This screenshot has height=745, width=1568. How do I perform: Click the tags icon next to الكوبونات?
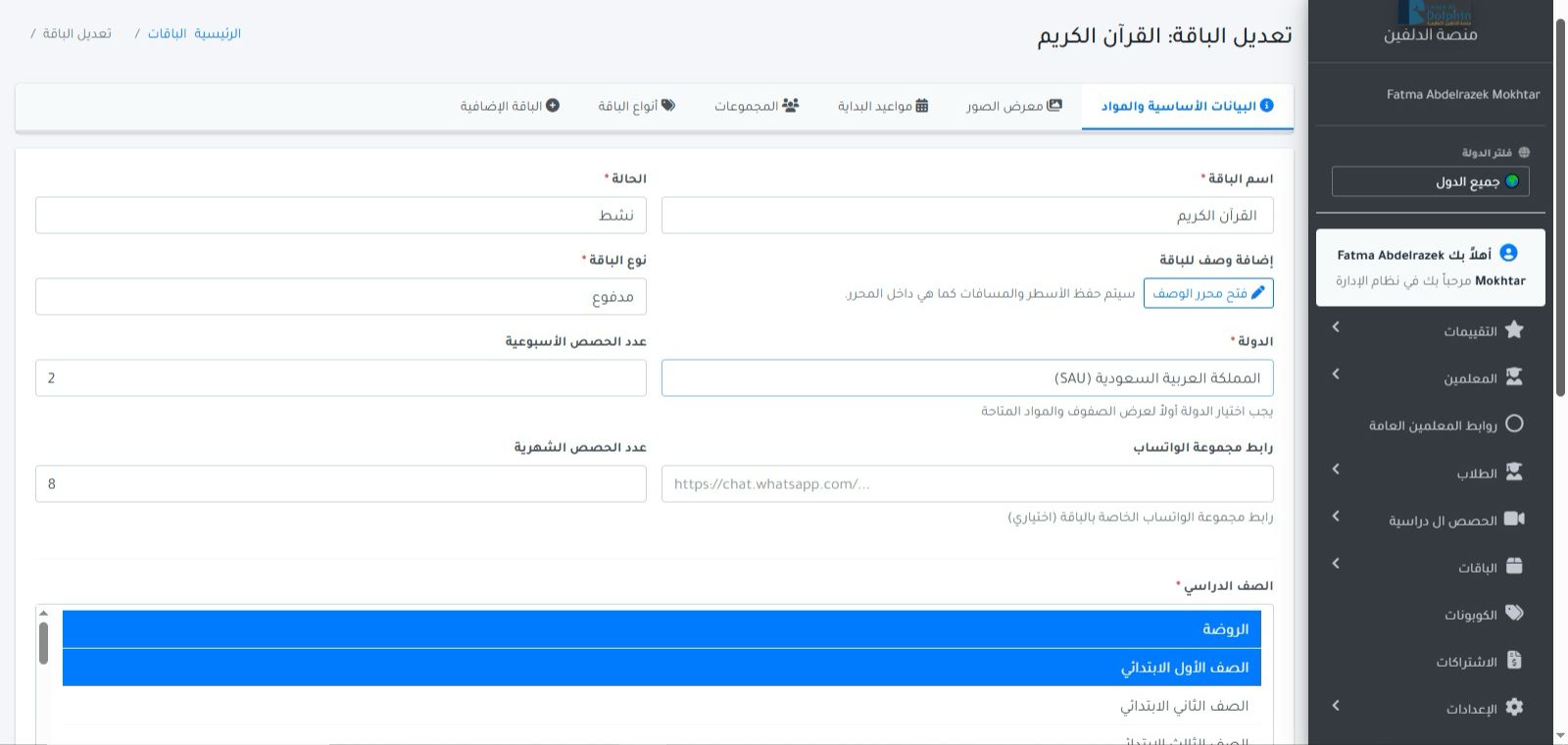(1514, 613)
